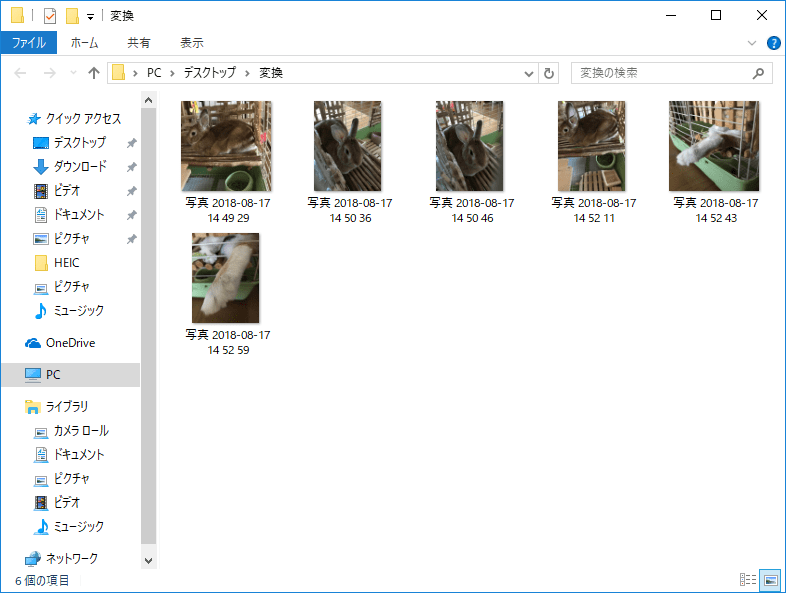Select photo thumbnail 14 52 59
The image size is (786, 593).
[226, 278]
